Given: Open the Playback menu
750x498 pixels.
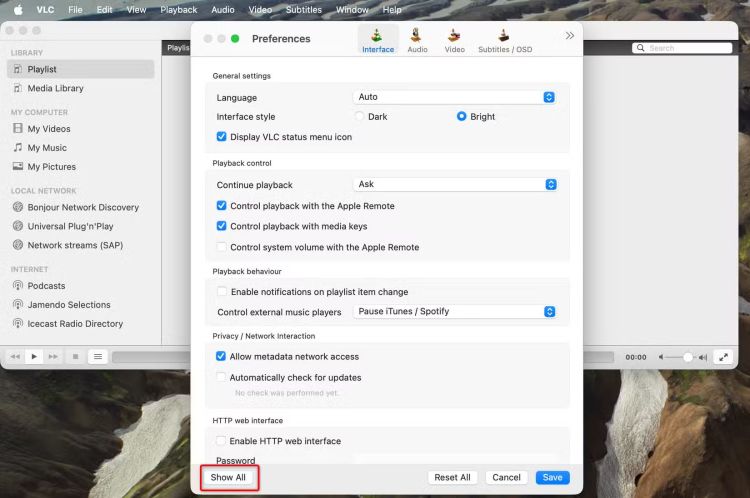Looking at the screenshot, I should point(179,10).
